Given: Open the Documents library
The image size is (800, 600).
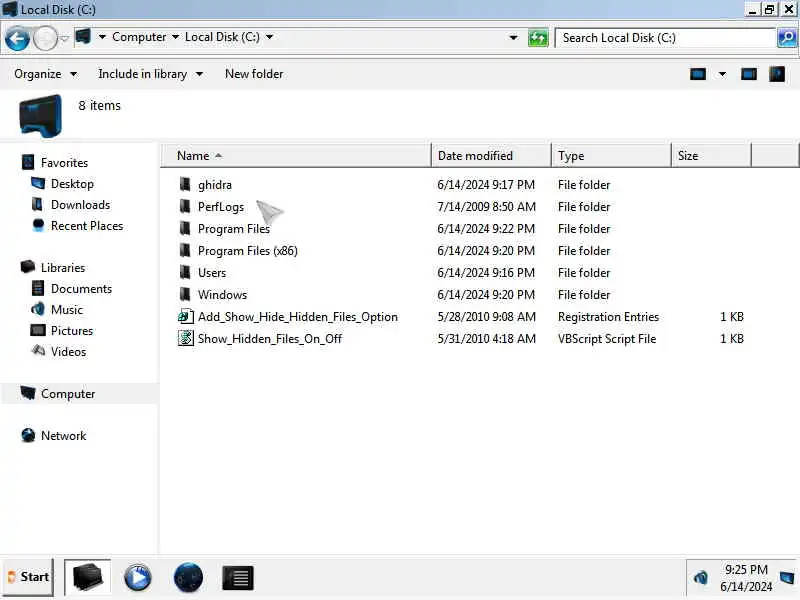Looking at the screenshot, I should coord(81,289).
